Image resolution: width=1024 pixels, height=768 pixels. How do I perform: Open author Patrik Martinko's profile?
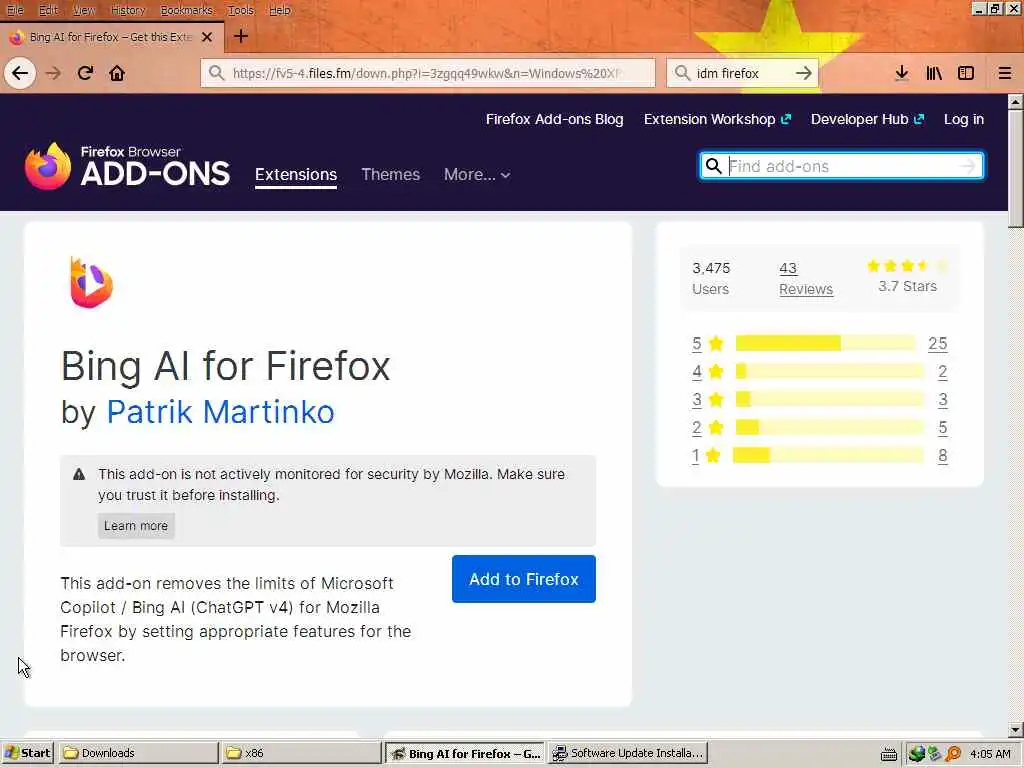220,412
